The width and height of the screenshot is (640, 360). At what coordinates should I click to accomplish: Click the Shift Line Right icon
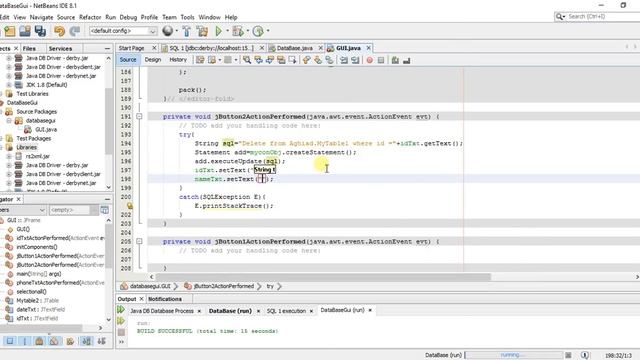[355, 60]
